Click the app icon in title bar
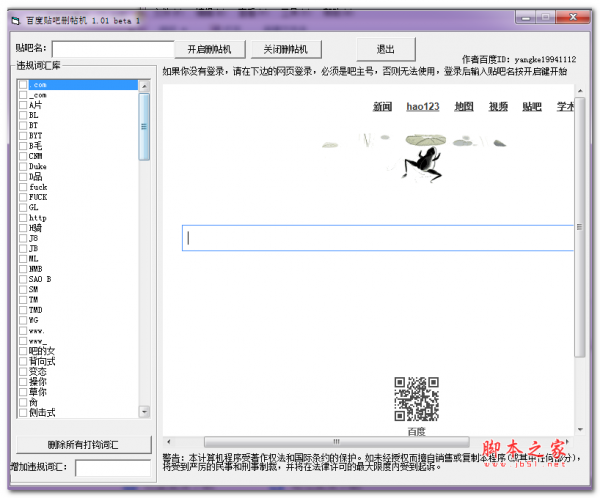This screenshot has height=498, width=600. 16,21
